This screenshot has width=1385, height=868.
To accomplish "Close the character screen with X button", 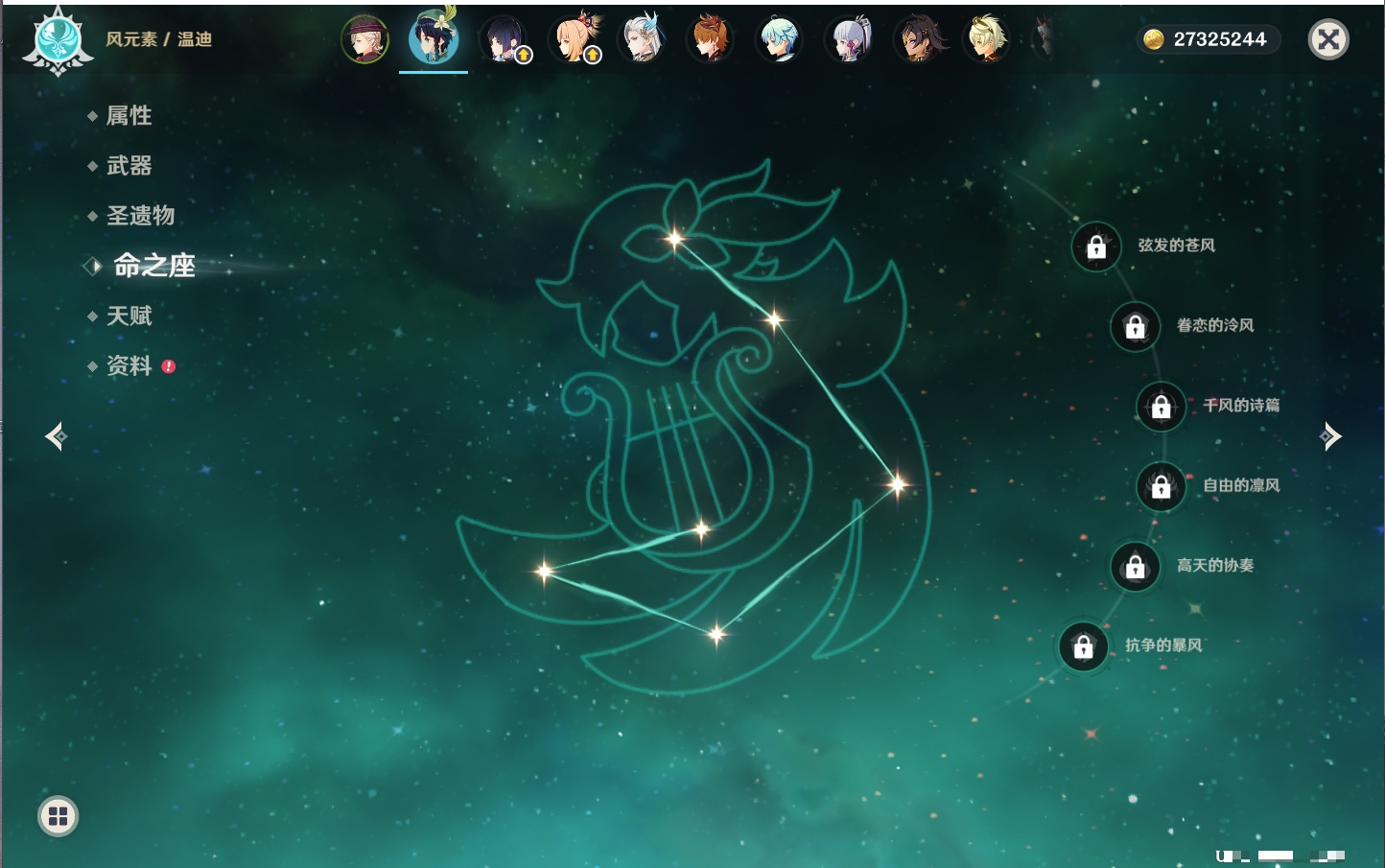I will 1328,39.
